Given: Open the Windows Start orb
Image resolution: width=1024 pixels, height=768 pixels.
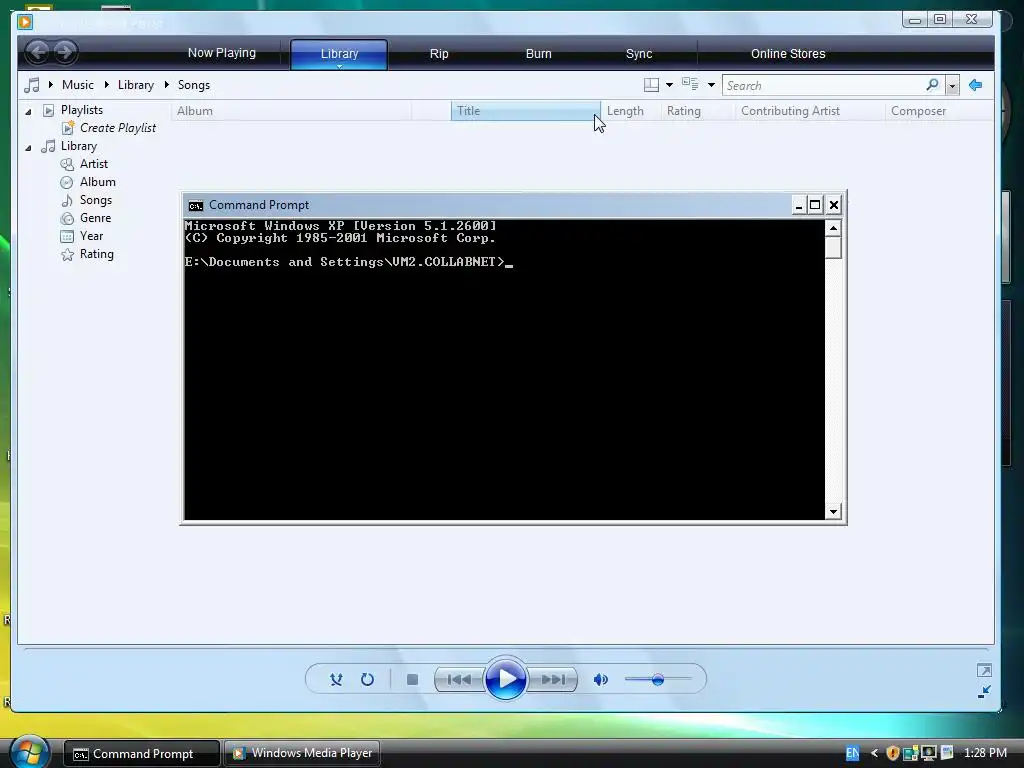Looking at the screenshot, I should 29,752.
